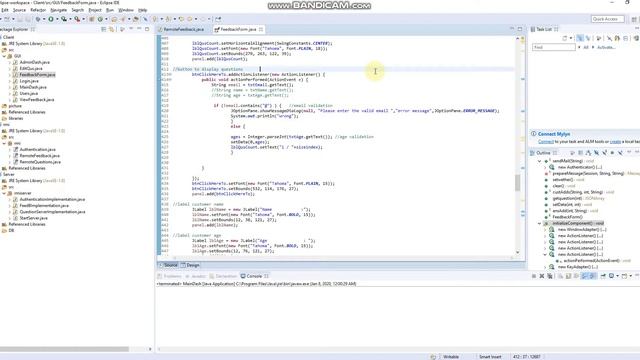This screenshot has width=640, height=360.
Task: Select RemoteQuestions.java in Package Explorer
Action: point(40,162)
